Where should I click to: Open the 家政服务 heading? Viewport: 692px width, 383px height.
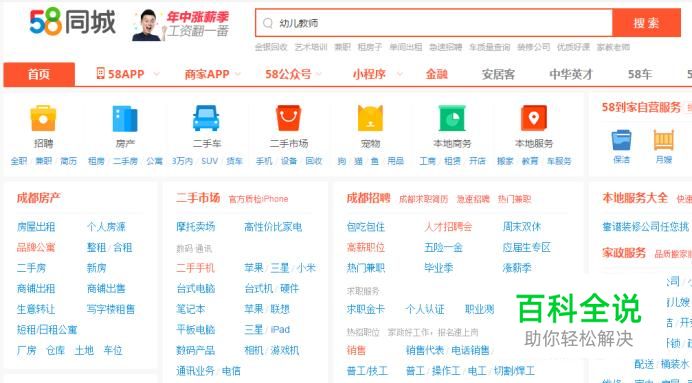[624, 253]
